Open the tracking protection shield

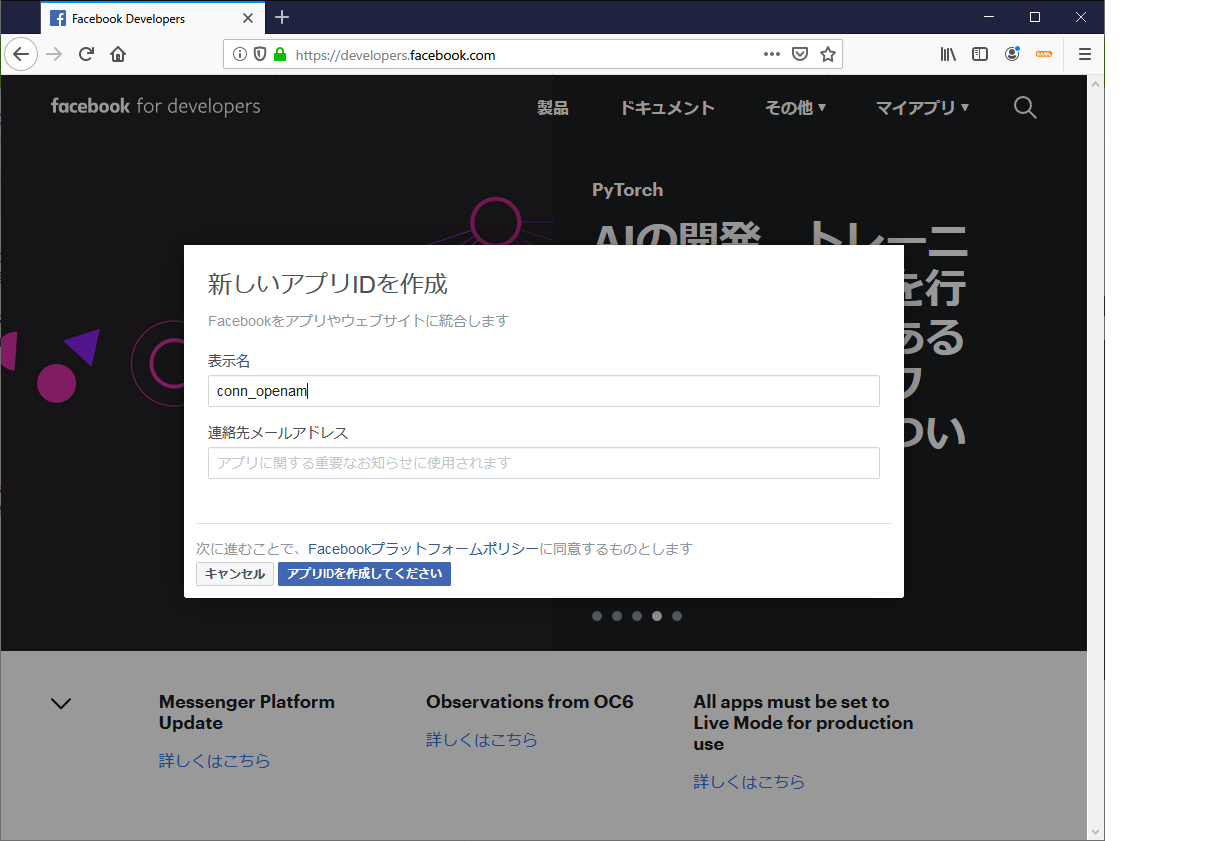click(260, 54)
